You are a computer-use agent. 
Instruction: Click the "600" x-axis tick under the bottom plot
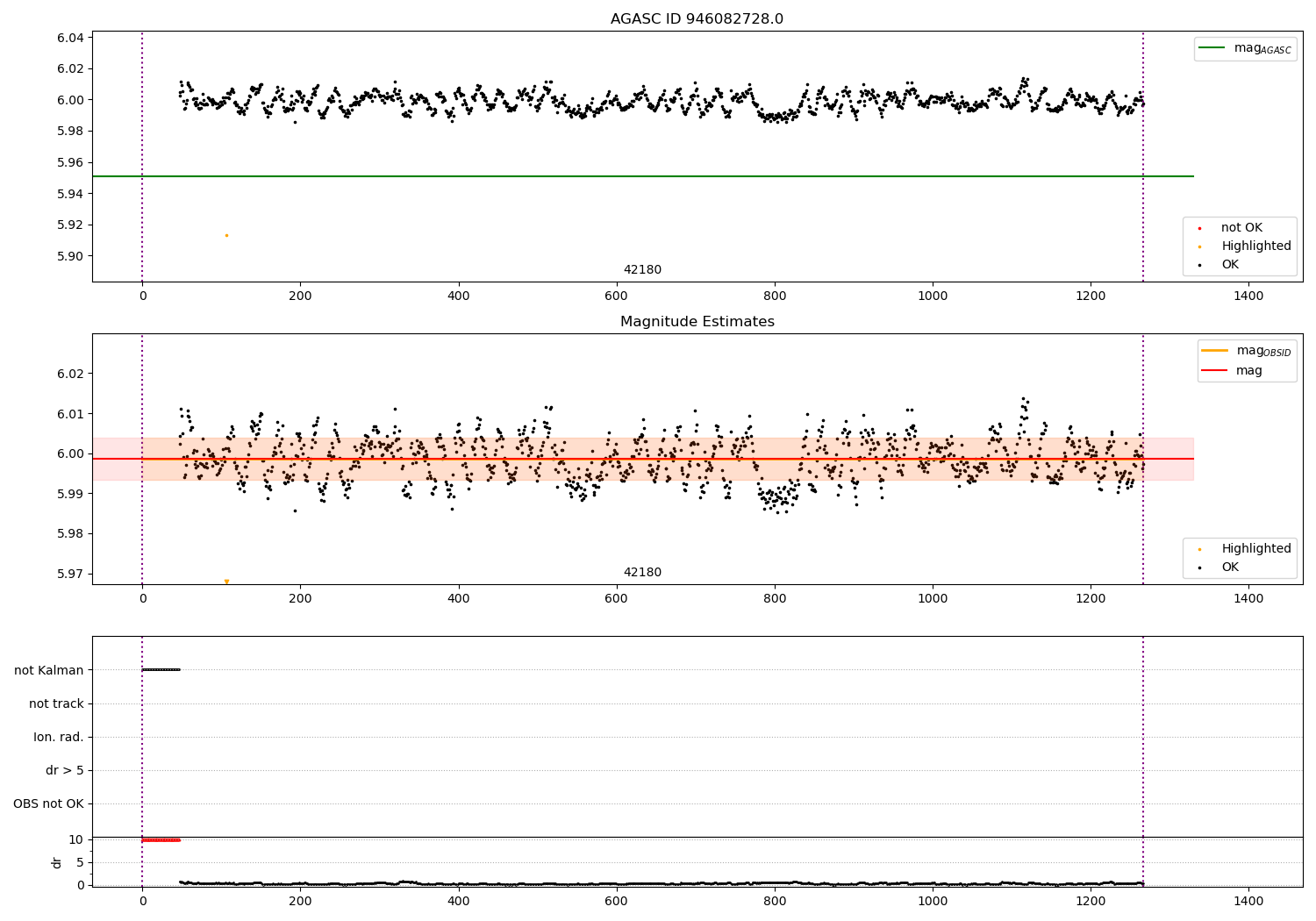click(616, 901)
